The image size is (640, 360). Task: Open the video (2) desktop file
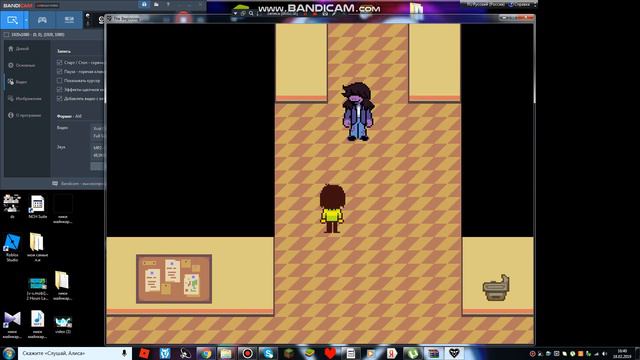tap(63, 325)
